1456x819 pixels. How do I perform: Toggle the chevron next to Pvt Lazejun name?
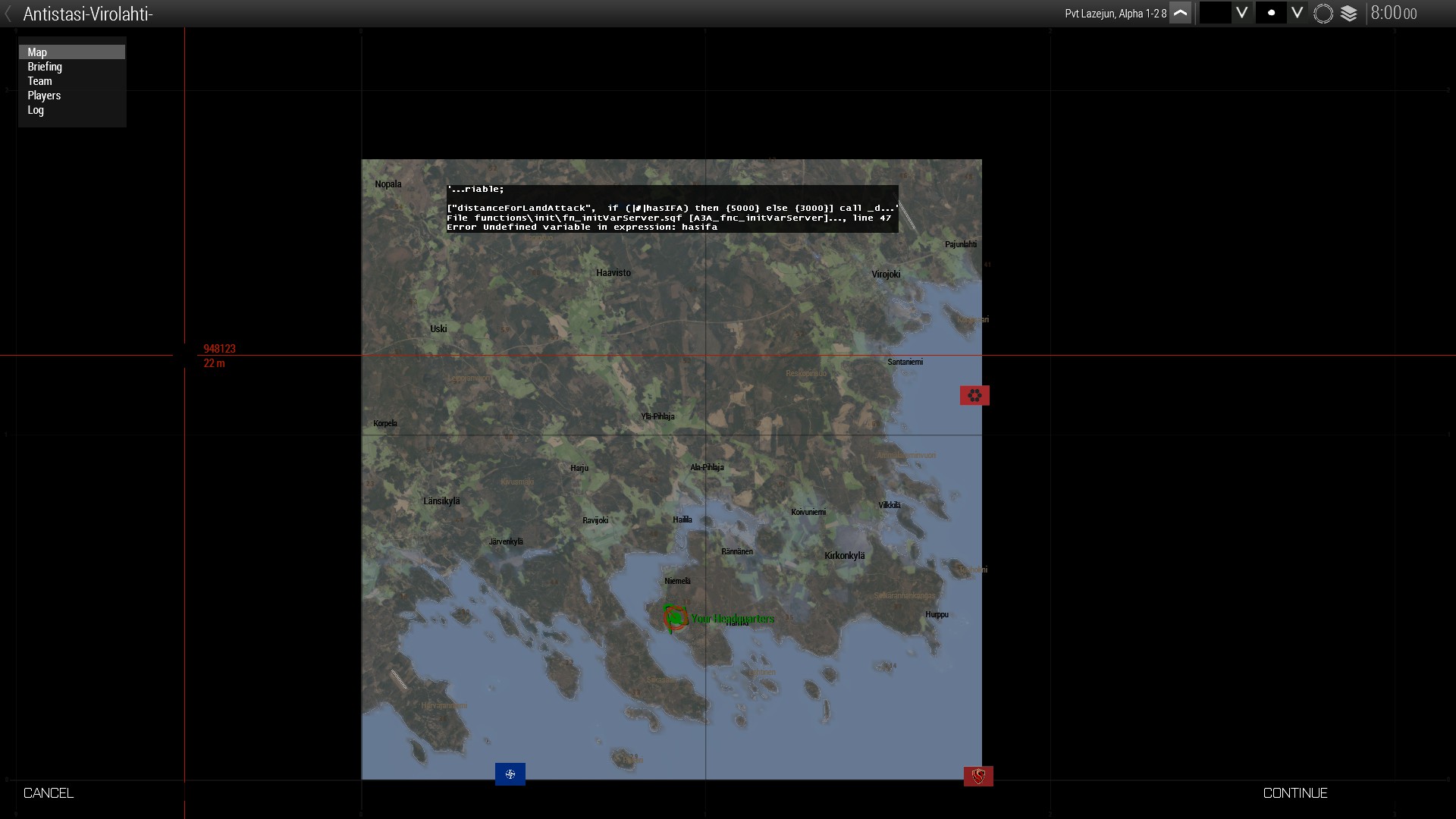[1181, 13]
